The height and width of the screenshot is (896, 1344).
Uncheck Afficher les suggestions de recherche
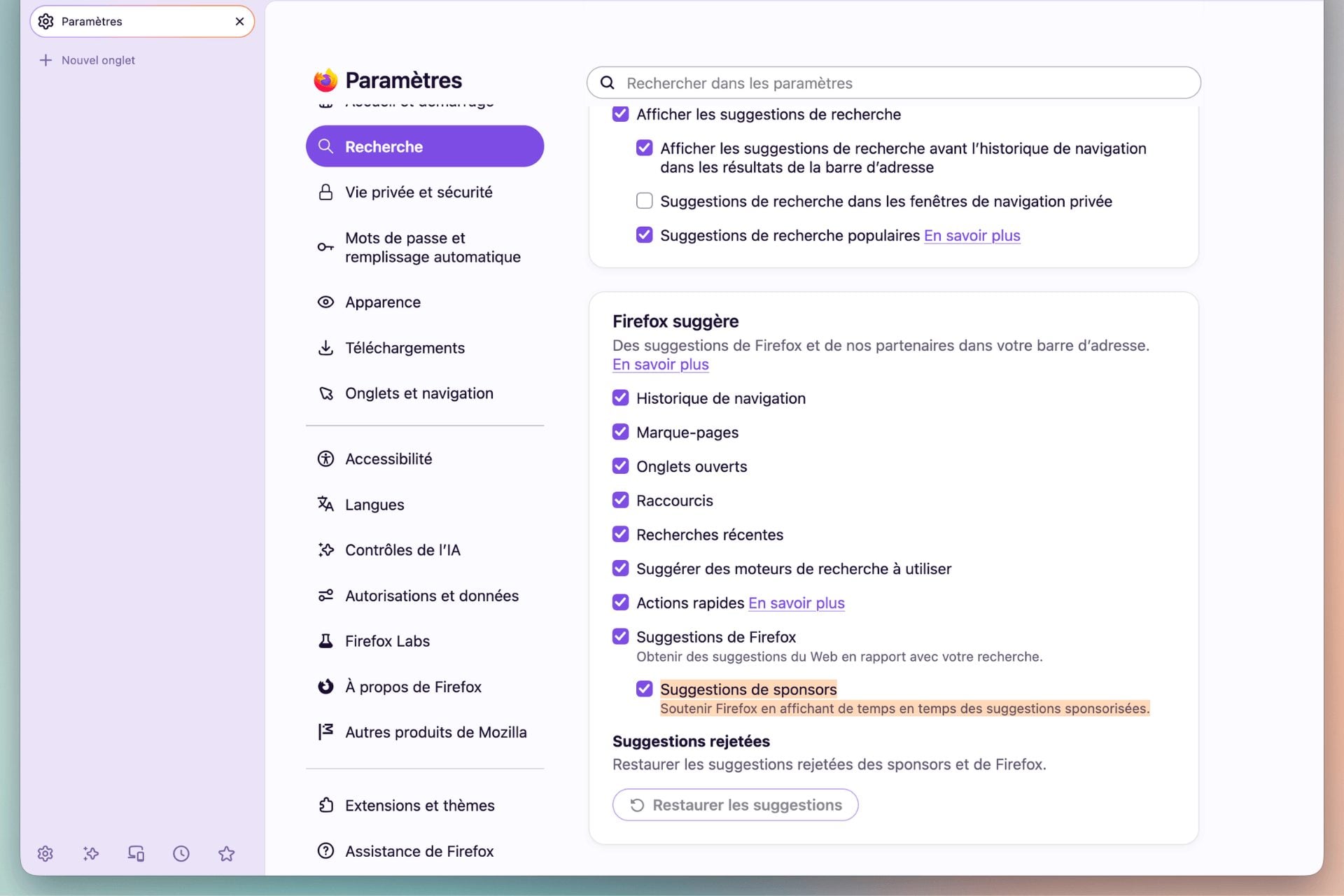[620, 114]
